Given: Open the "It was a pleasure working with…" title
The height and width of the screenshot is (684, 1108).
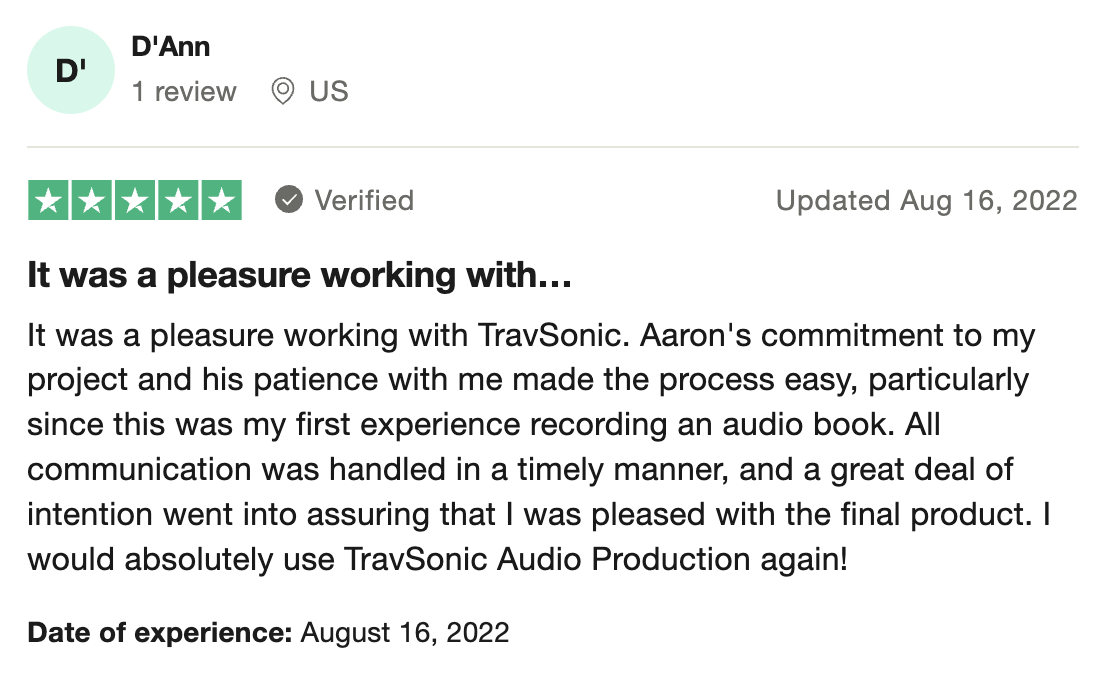Looking at the screenshot, I should (x=299, y=275).
